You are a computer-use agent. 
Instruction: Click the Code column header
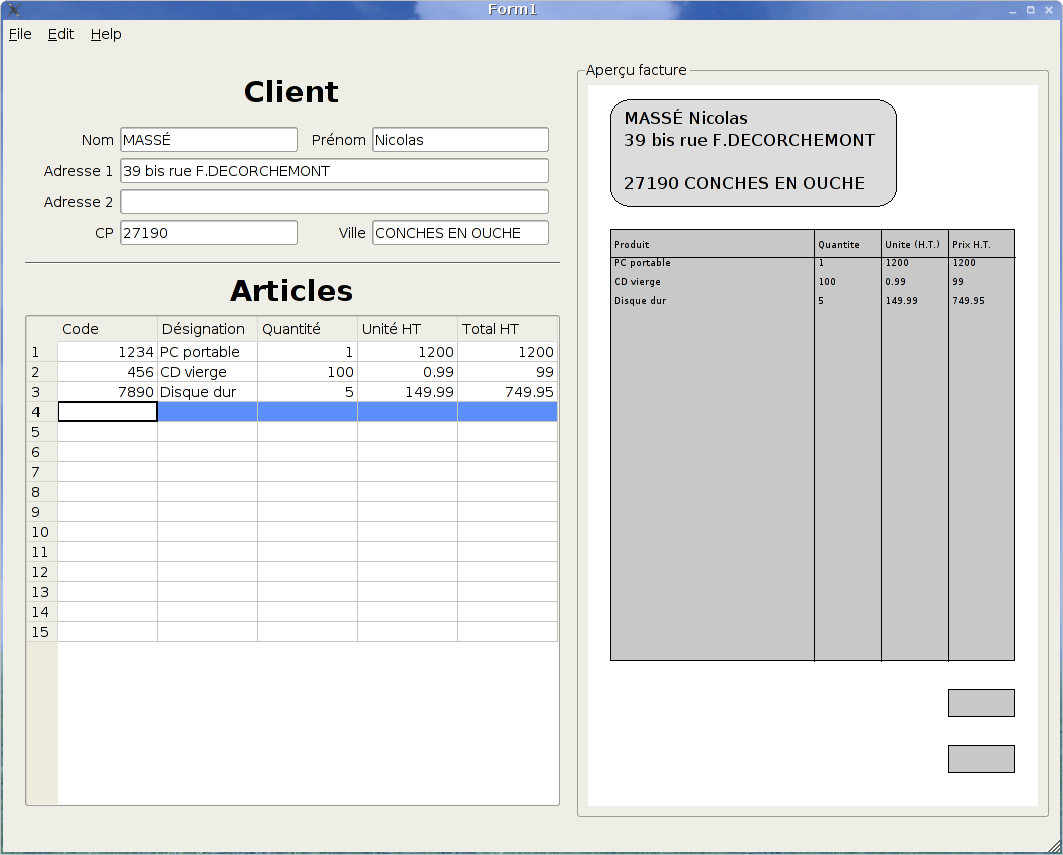click(107, 329)
